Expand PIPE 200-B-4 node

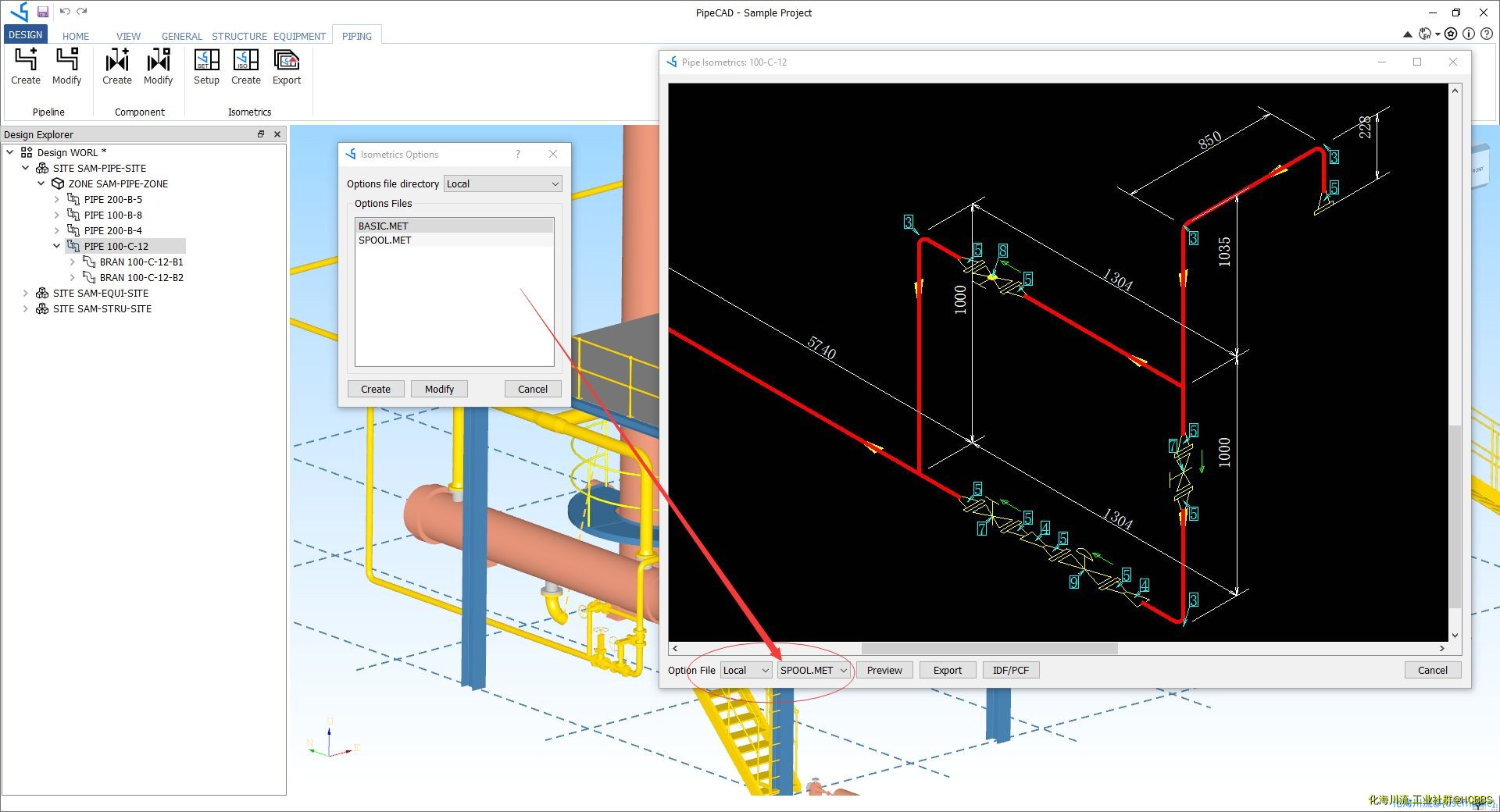57,230
